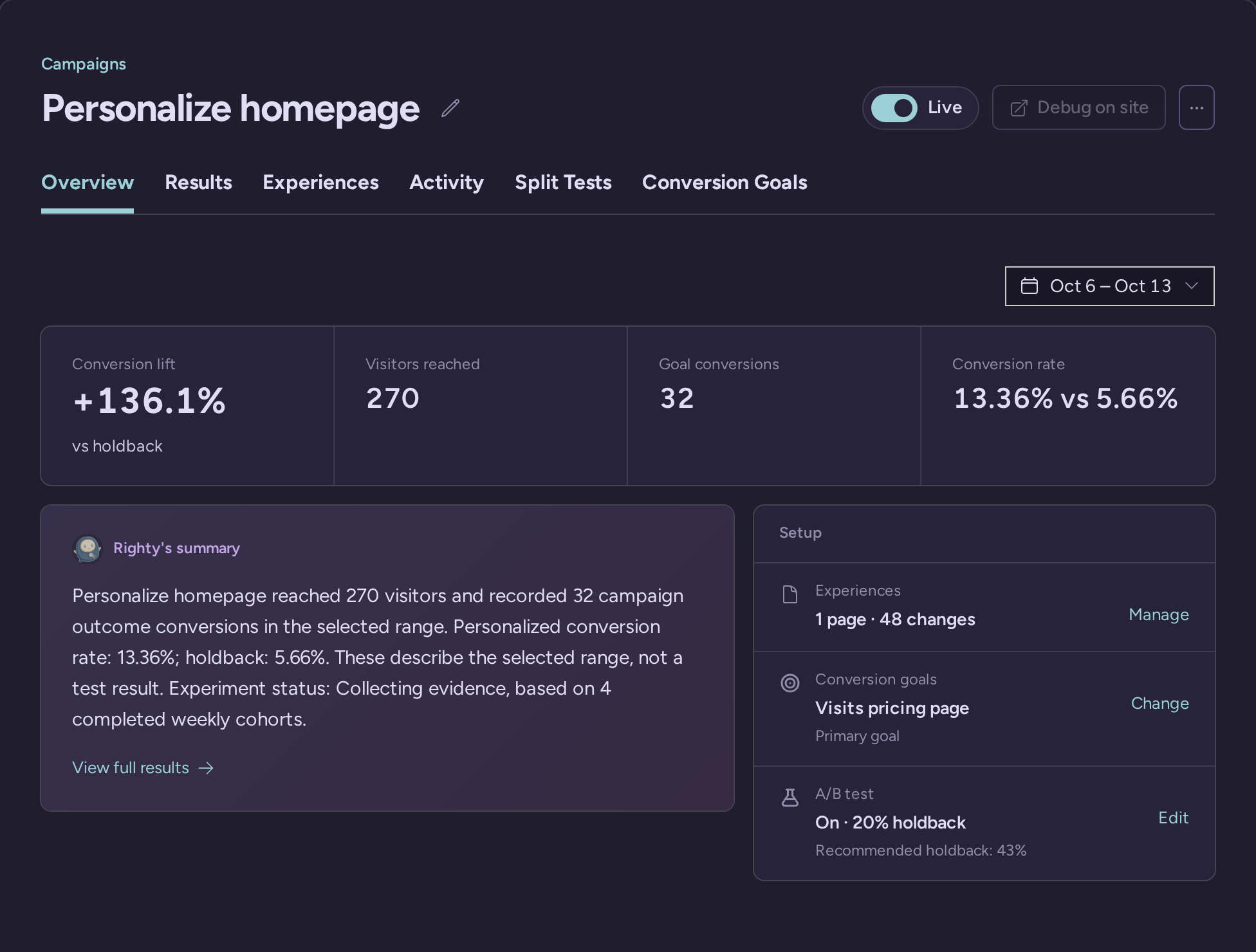This screenshot has width=1256, height=952.
Task: Click the pencil icon to rename campaign
Action: point(450,108)
